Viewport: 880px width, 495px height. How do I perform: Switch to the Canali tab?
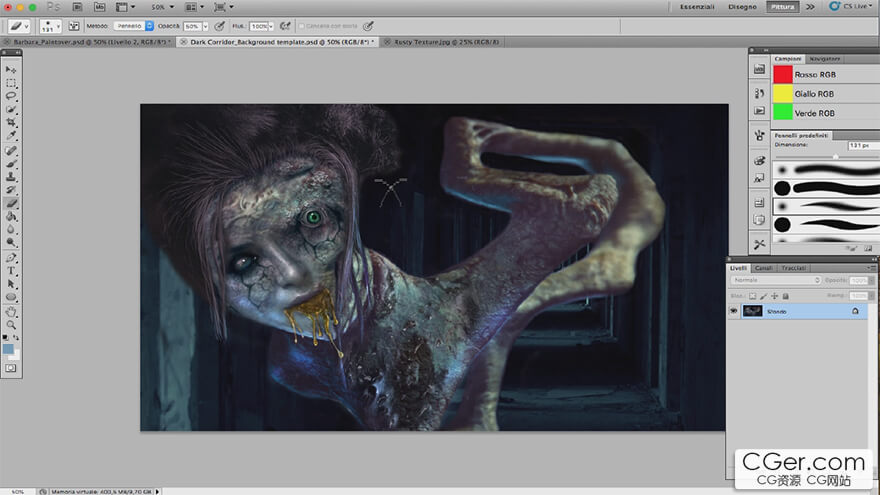click(764, 268)
